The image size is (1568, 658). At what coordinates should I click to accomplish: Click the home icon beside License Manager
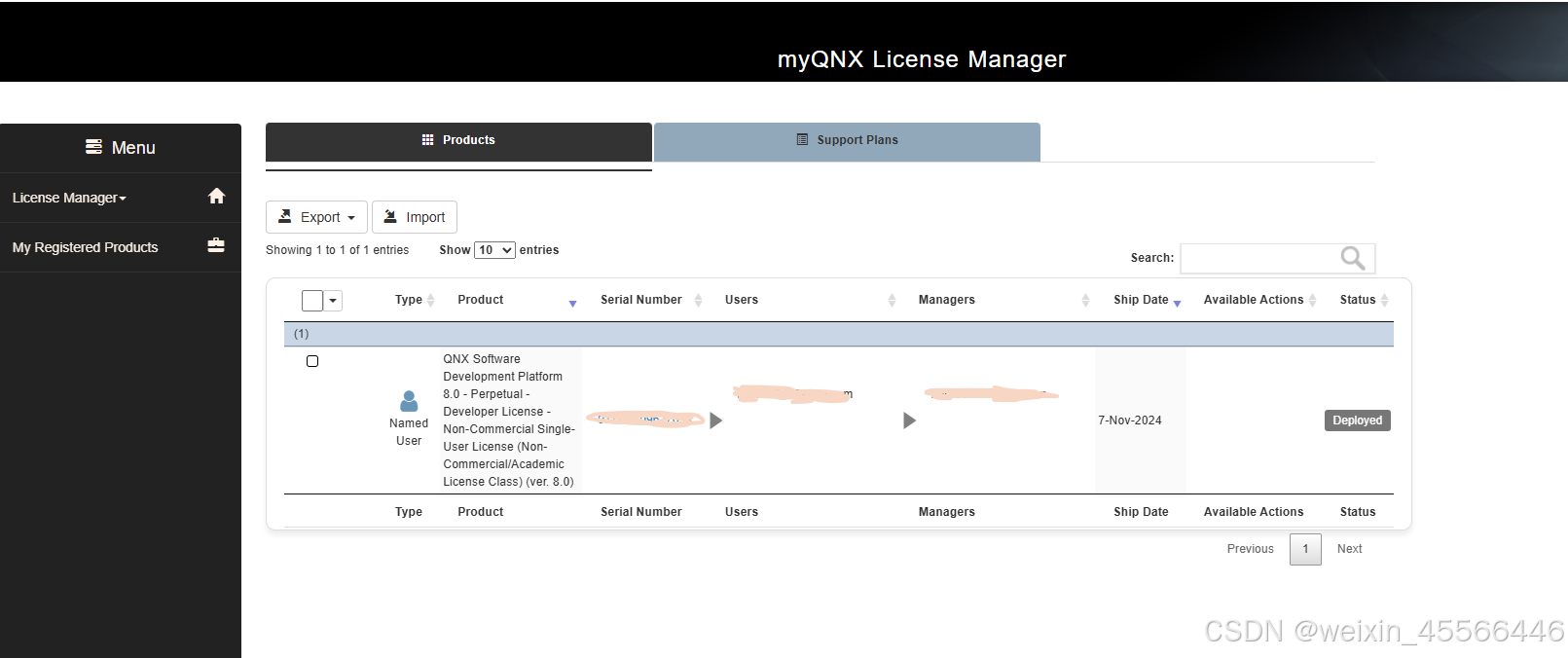point(216,197)
